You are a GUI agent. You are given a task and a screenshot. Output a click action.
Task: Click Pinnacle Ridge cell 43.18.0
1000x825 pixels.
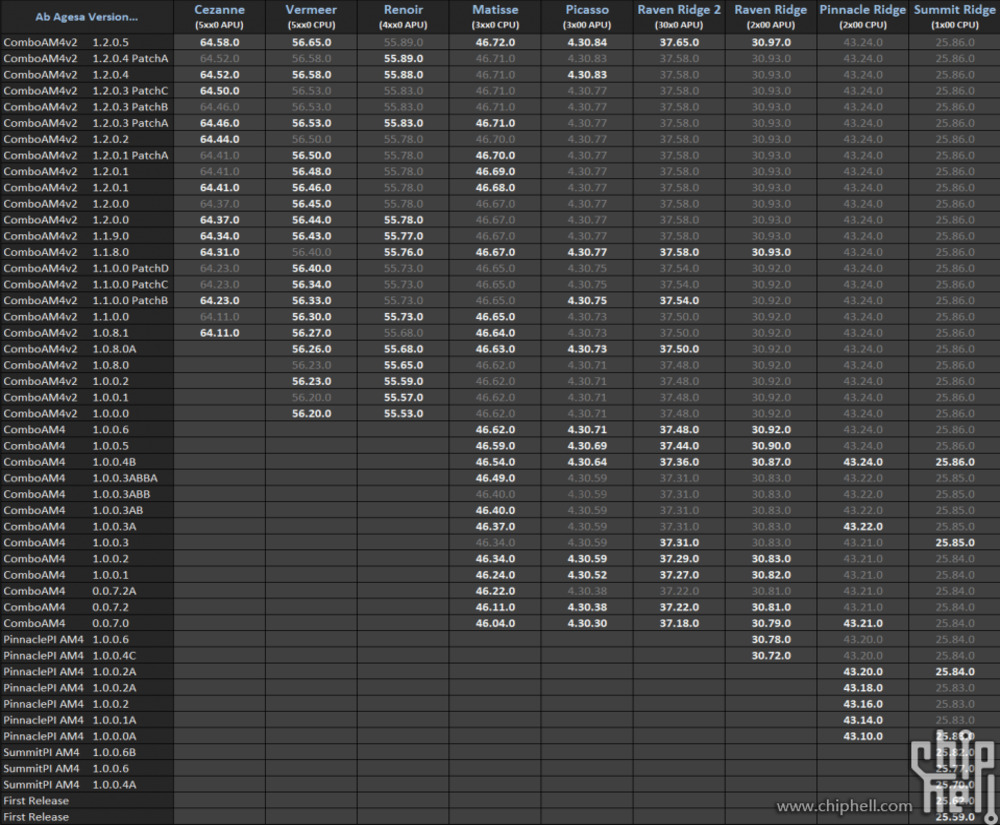(x=863, y=688)
